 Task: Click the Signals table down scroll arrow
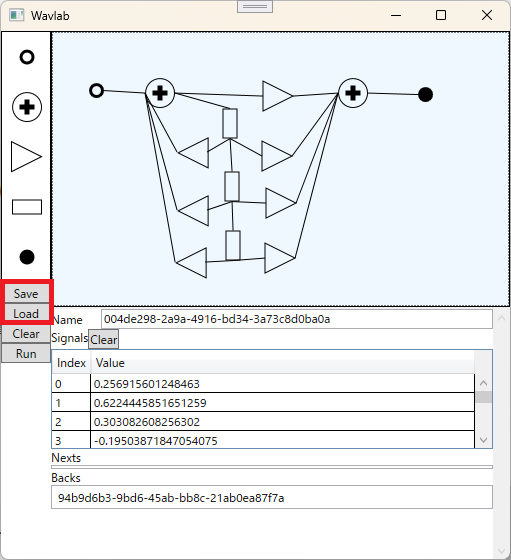click(484, 440)
